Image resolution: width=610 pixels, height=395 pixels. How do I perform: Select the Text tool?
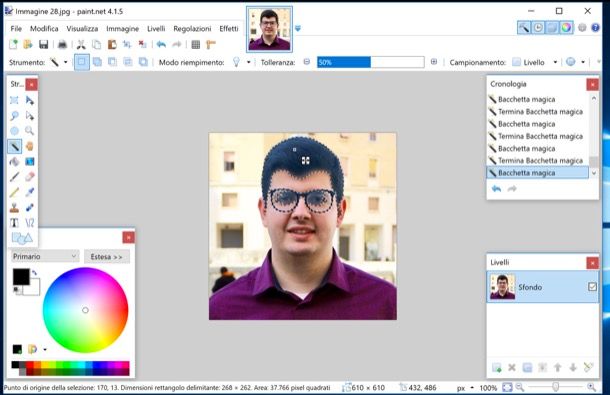[14, 223]
